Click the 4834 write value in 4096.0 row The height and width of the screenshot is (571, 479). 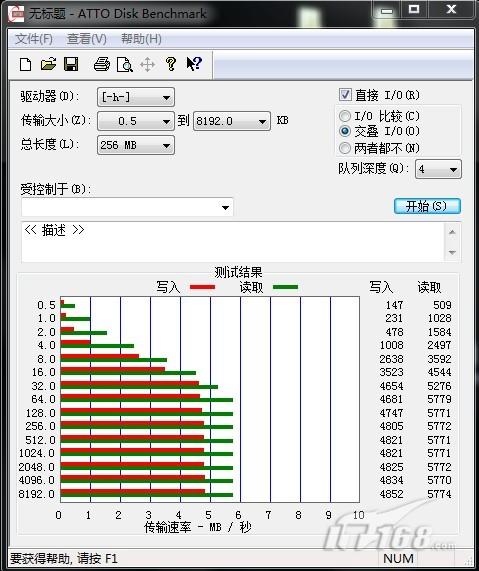pyautogui.click(x=392, y=480)
